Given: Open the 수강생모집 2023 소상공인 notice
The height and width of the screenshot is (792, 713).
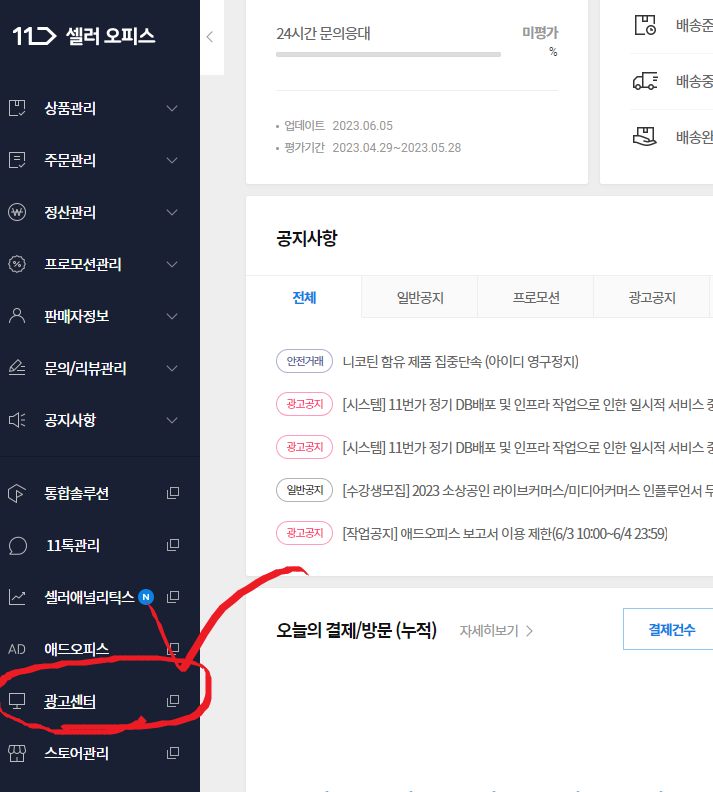Looking at the screenshot, I should coord(528,490).
